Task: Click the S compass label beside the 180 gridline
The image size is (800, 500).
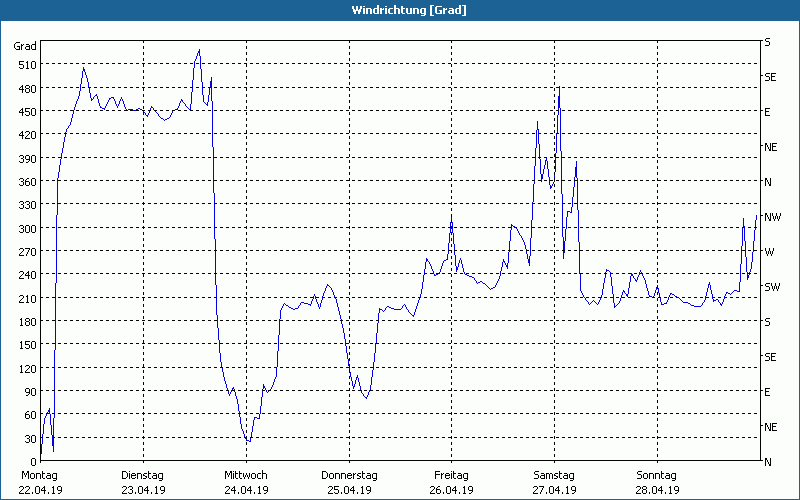Action: (767, 322)
